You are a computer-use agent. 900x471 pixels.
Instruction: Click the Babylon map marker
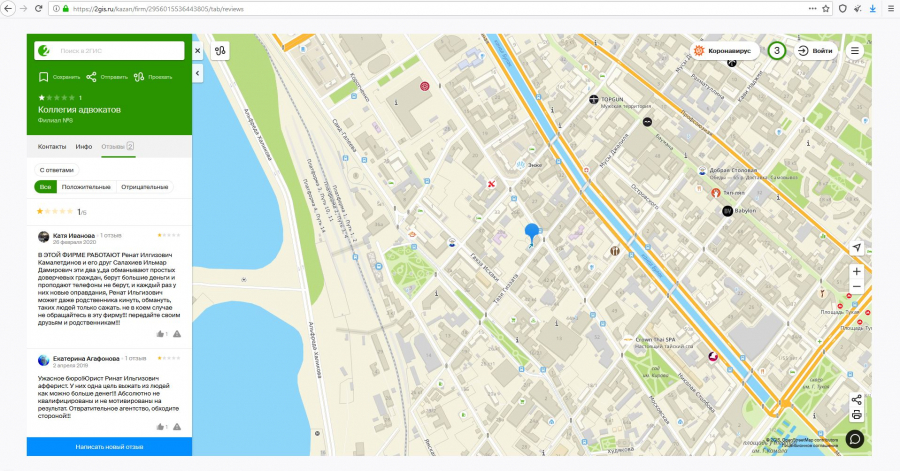pos(727,211)
